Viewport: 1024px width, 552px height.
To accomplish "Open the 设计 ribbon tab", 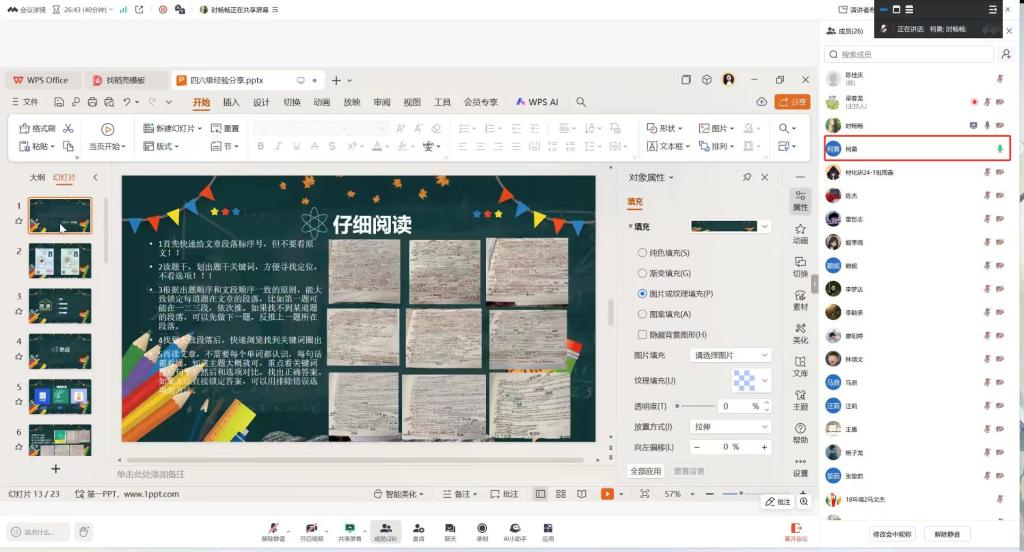I will pyautogui.click(x=261, y=102).
